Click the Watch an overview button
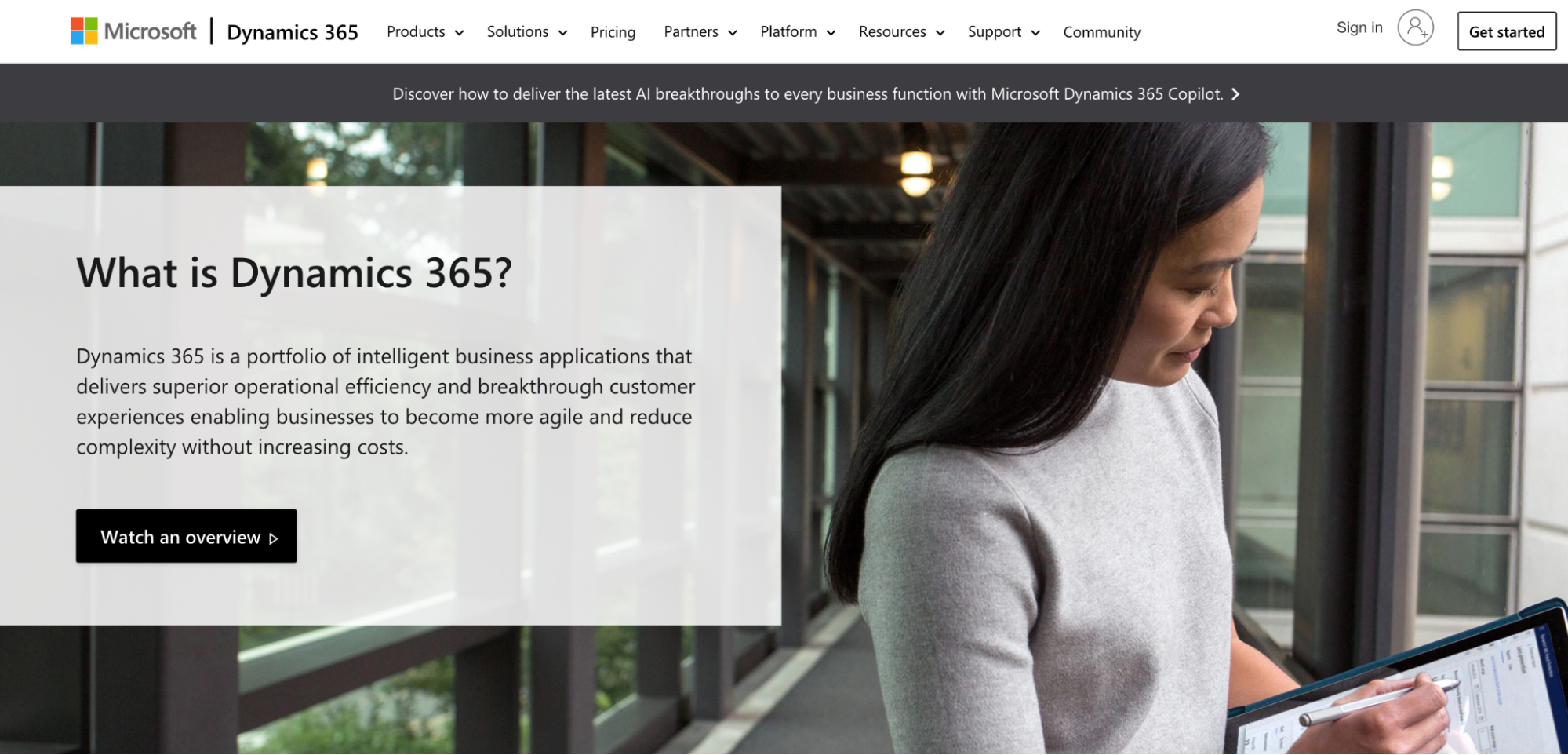This screenshot has width=1568, height=755. click(x=187, y=536)
